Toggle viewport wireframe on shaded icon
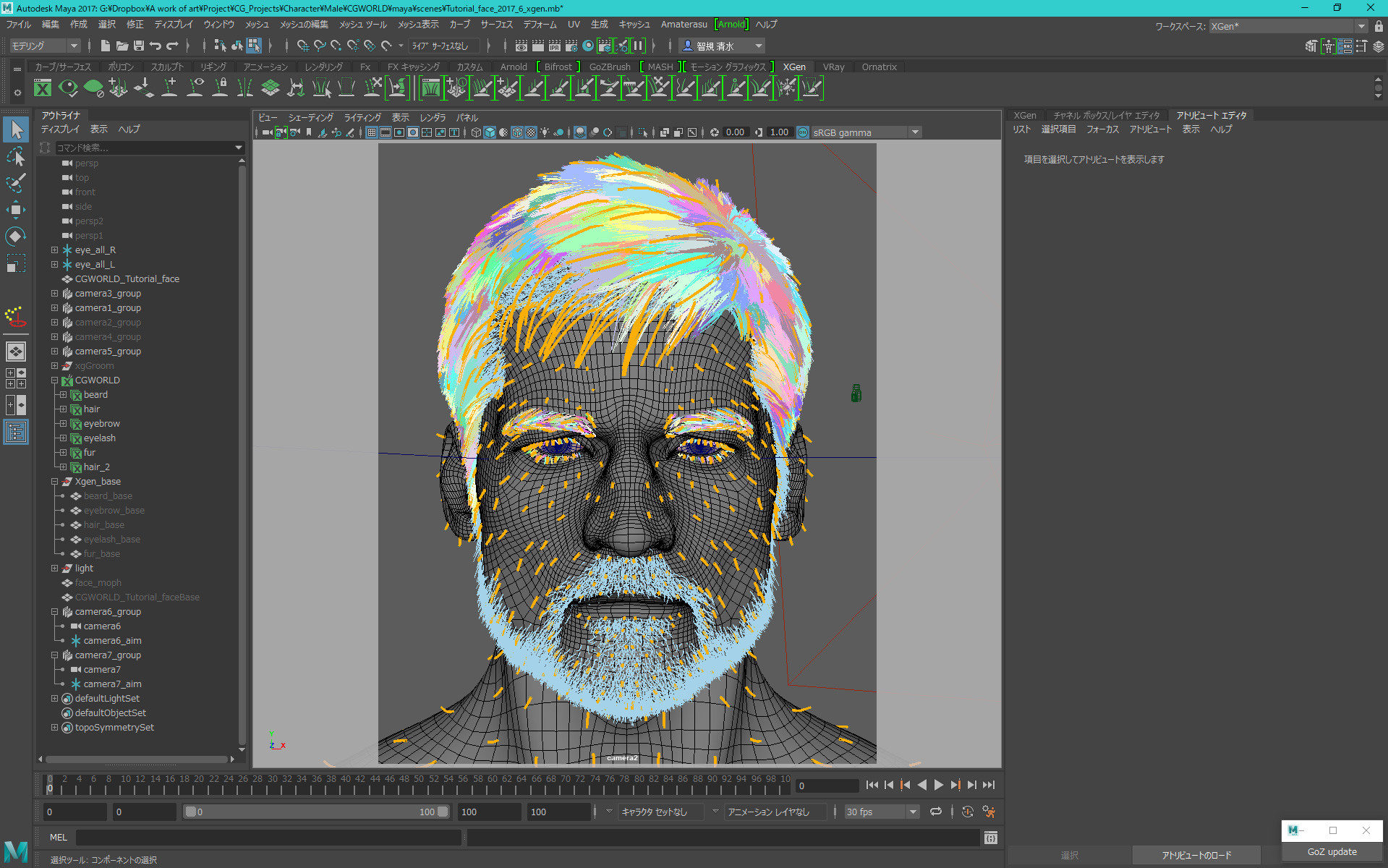Image resolution: width=1388 pixels, height=868 pixels. [x=517, y=132]
